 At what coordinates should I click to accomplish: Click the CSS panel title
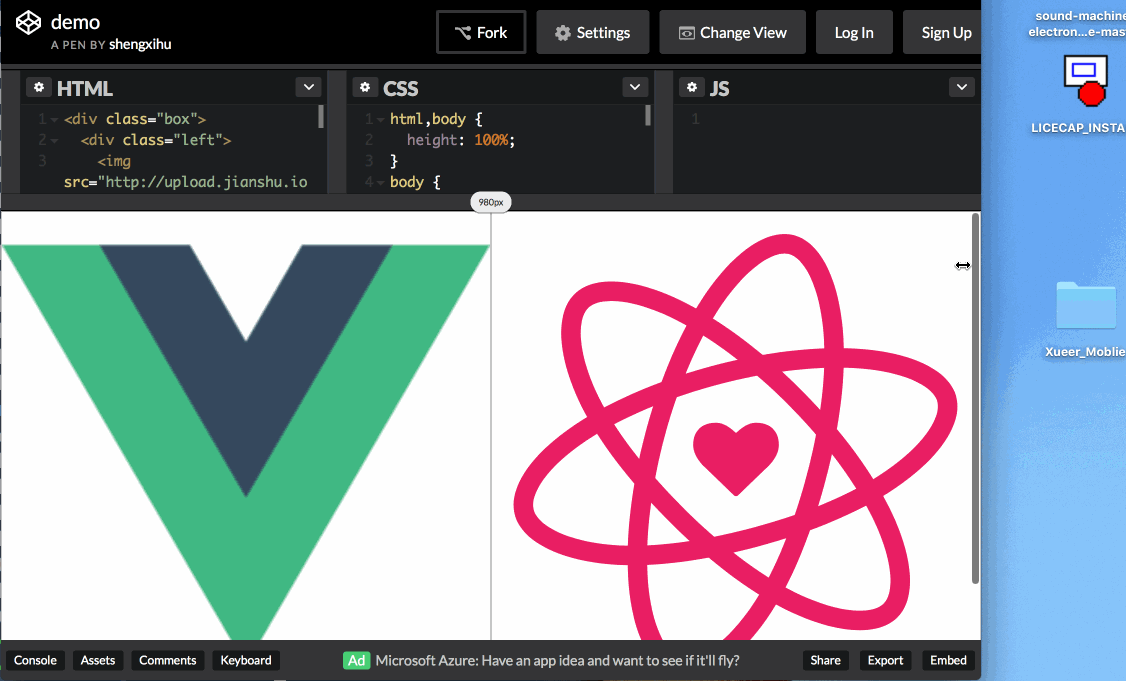point(401,88)
